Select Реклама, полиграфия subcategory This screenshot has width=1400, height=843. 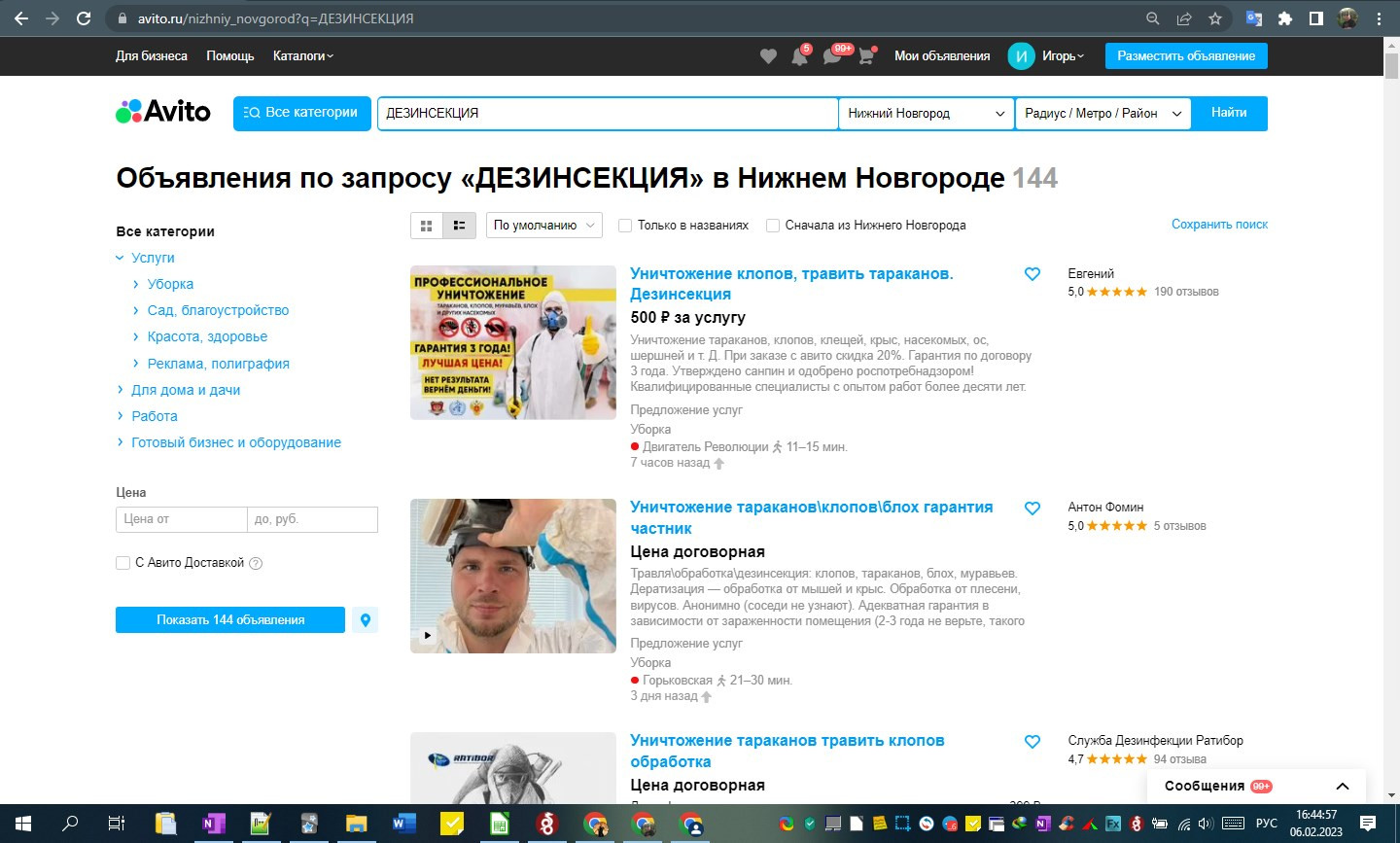click(218, 364)
